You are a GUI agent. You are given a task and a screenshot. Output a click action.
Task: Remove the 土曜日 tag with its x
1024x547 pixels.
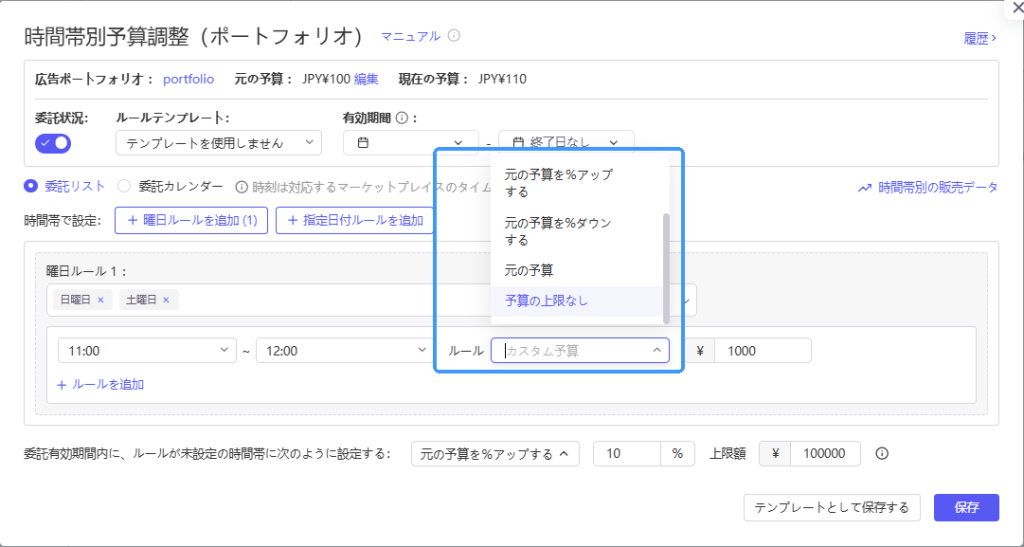[166, 300]
